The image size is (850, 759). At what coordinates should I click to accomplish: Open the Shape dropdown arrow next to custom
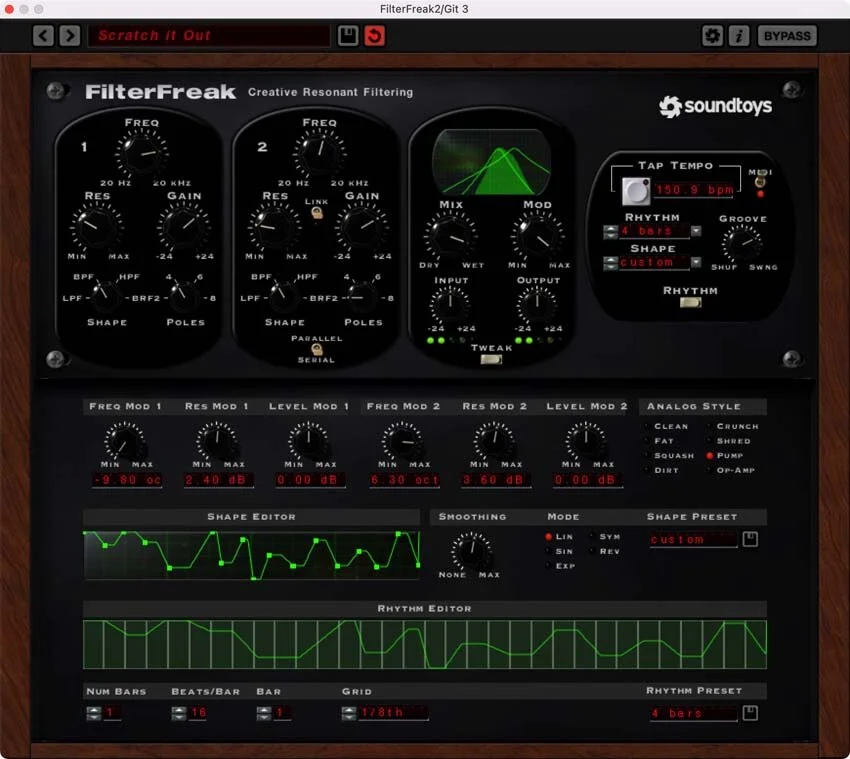pyautogui.click(x=696, y=262)
